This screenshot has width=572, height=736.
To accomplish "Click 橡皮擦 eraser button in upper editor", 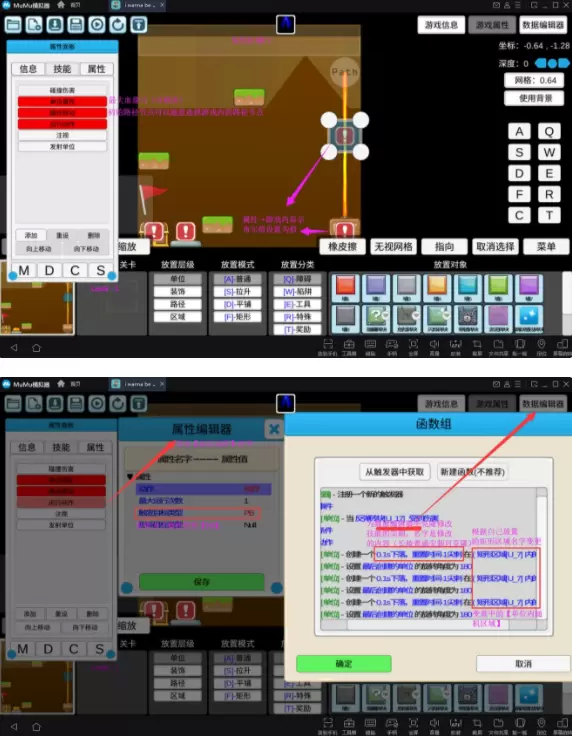I will coord(342,246).
